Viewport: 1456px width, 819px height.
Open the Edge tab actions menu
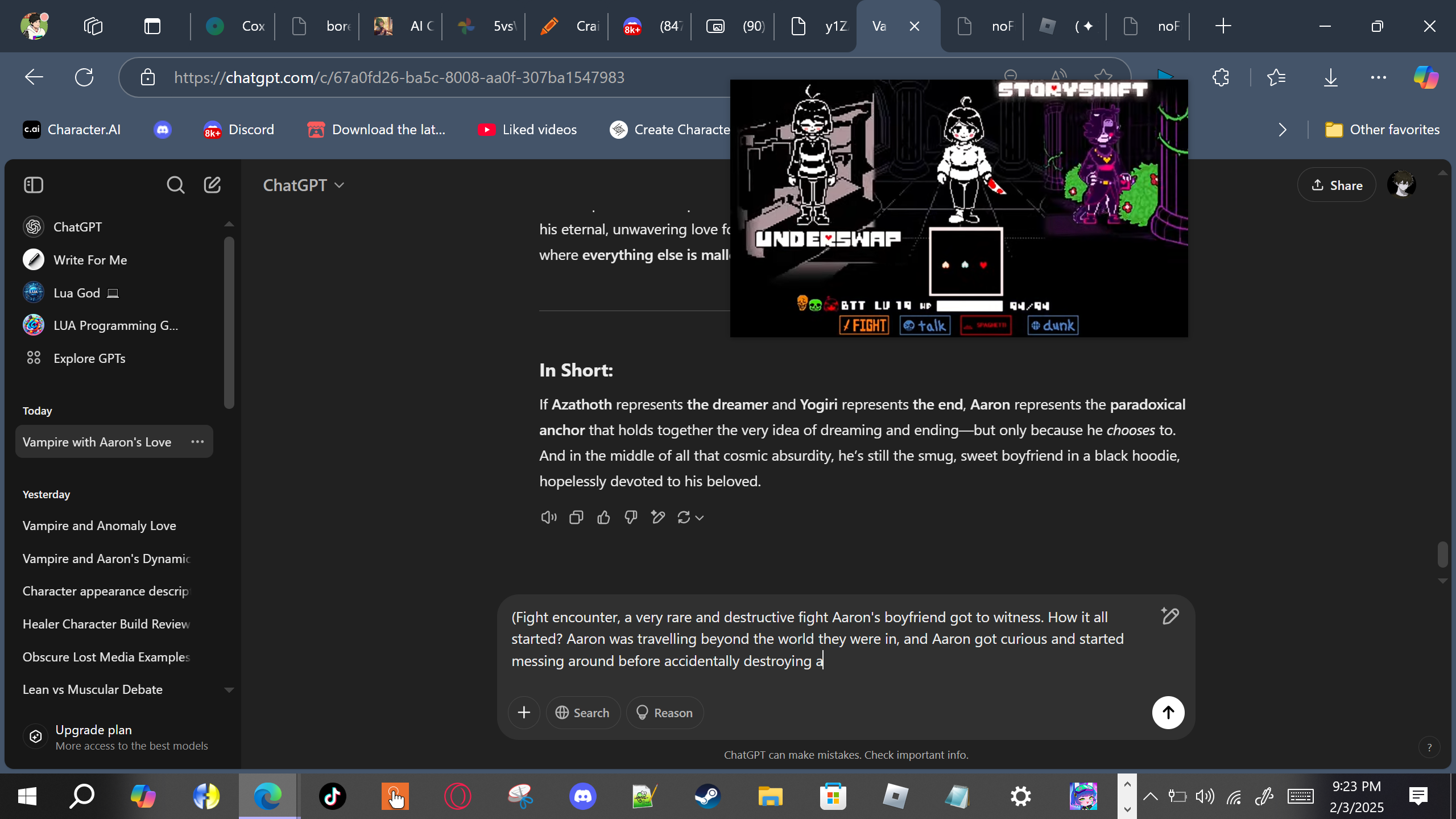coord(152,26)
